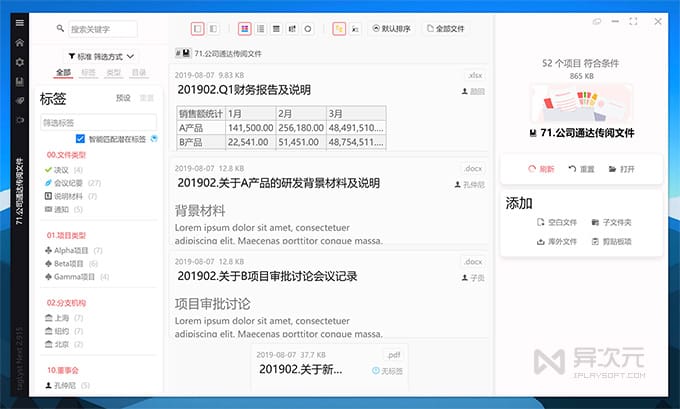Screen dimensions: 680x409
Task: Select the colorful card view mode
Action: [x=245, y=29]
